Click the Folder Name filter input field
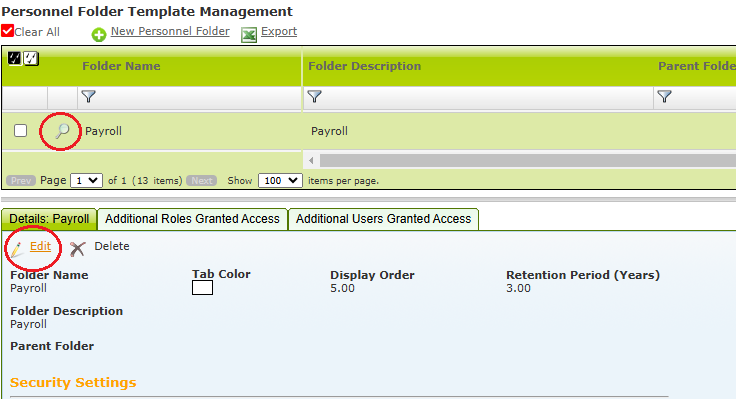736x399 pixels. pos(190,97)
